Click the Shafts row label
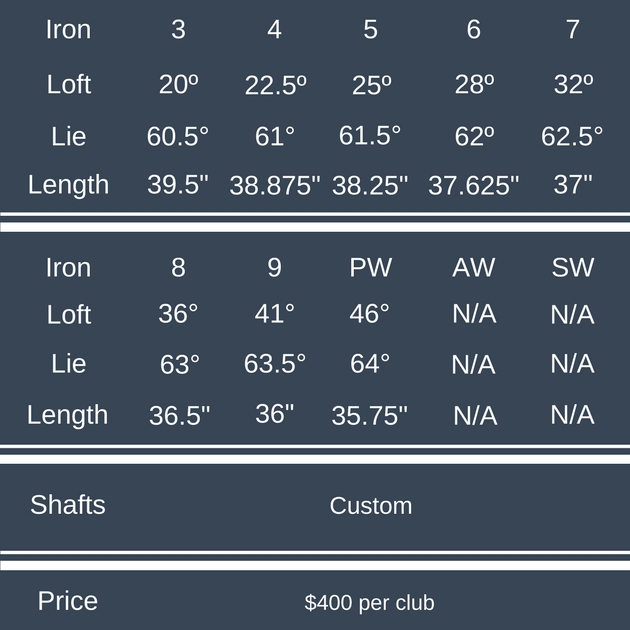630x630 pixels. (68, 505)
